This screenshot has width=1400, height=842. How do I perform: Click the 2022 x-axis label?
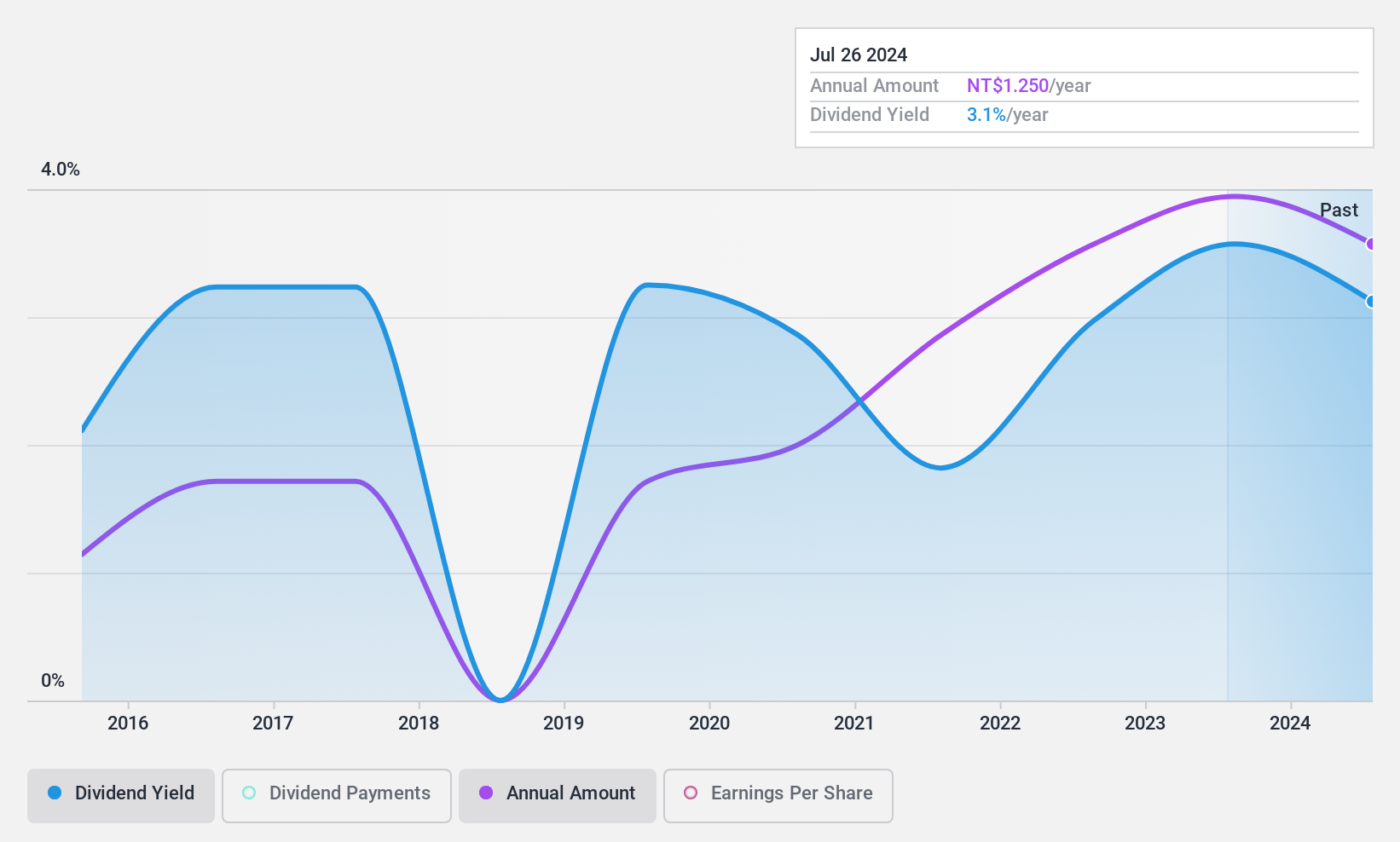[x=1000, y=724]
